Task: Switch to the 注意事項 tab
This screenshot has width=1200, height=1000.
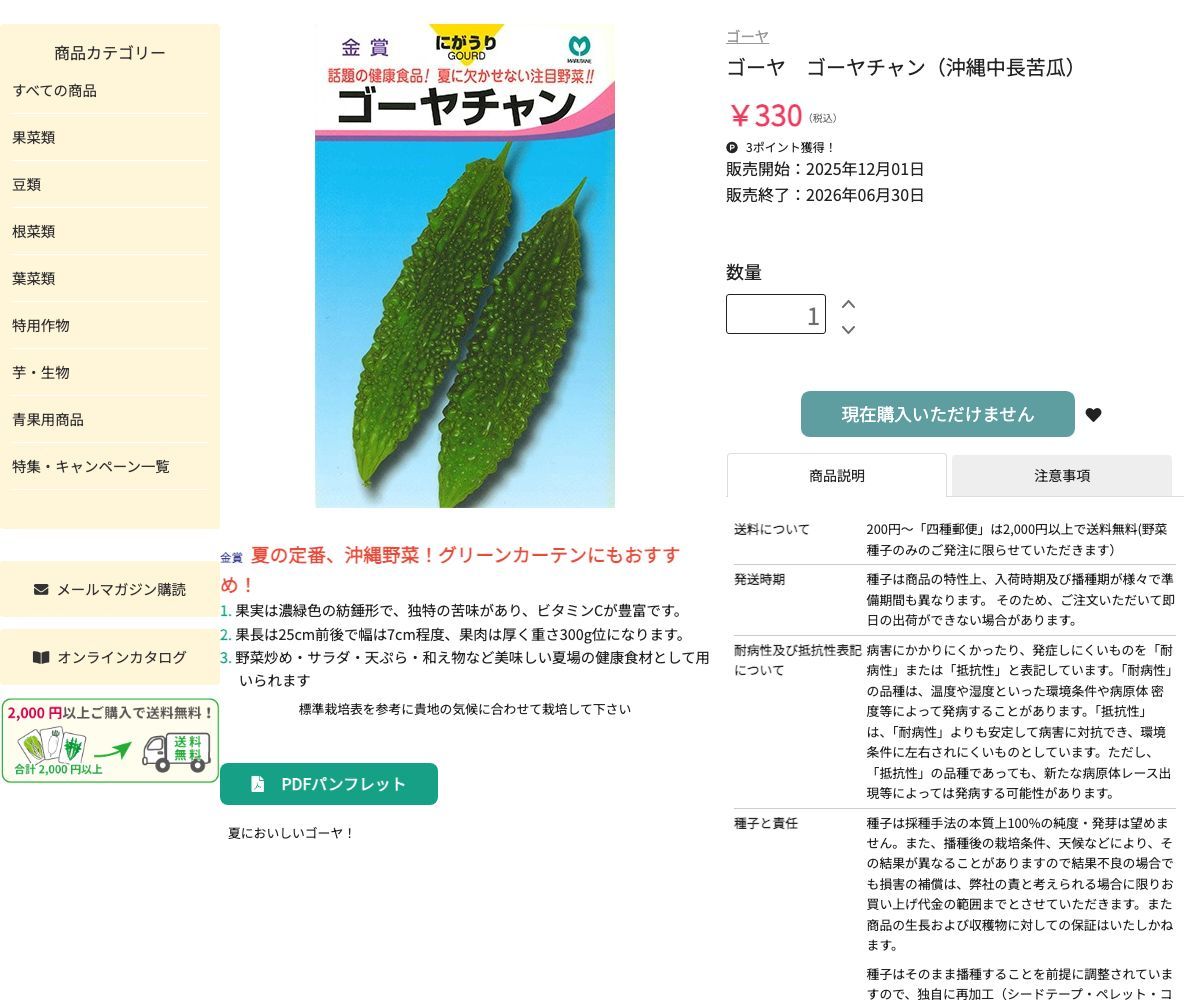Action: click(x=1061, y=476)
